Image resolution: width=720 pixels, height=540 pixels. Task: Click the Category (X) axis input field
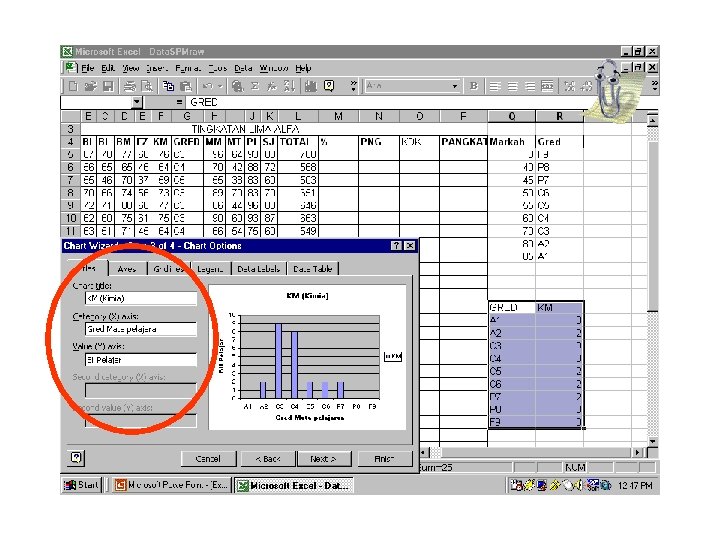141,329
